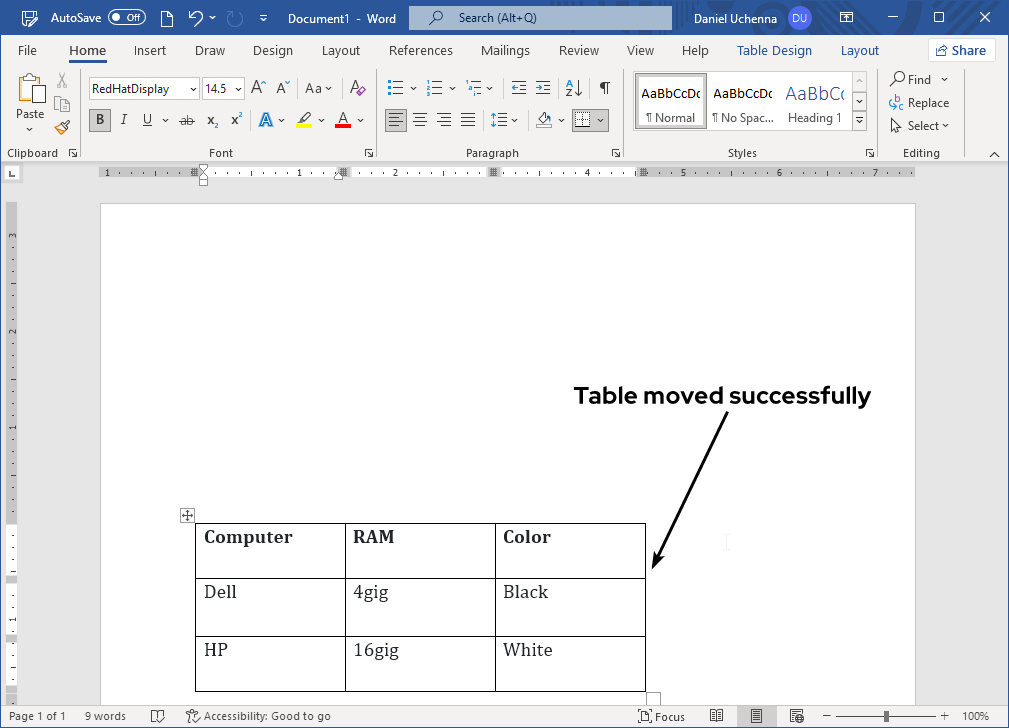
Task: Switch to Read Mode view
Action: coord(716,716)
